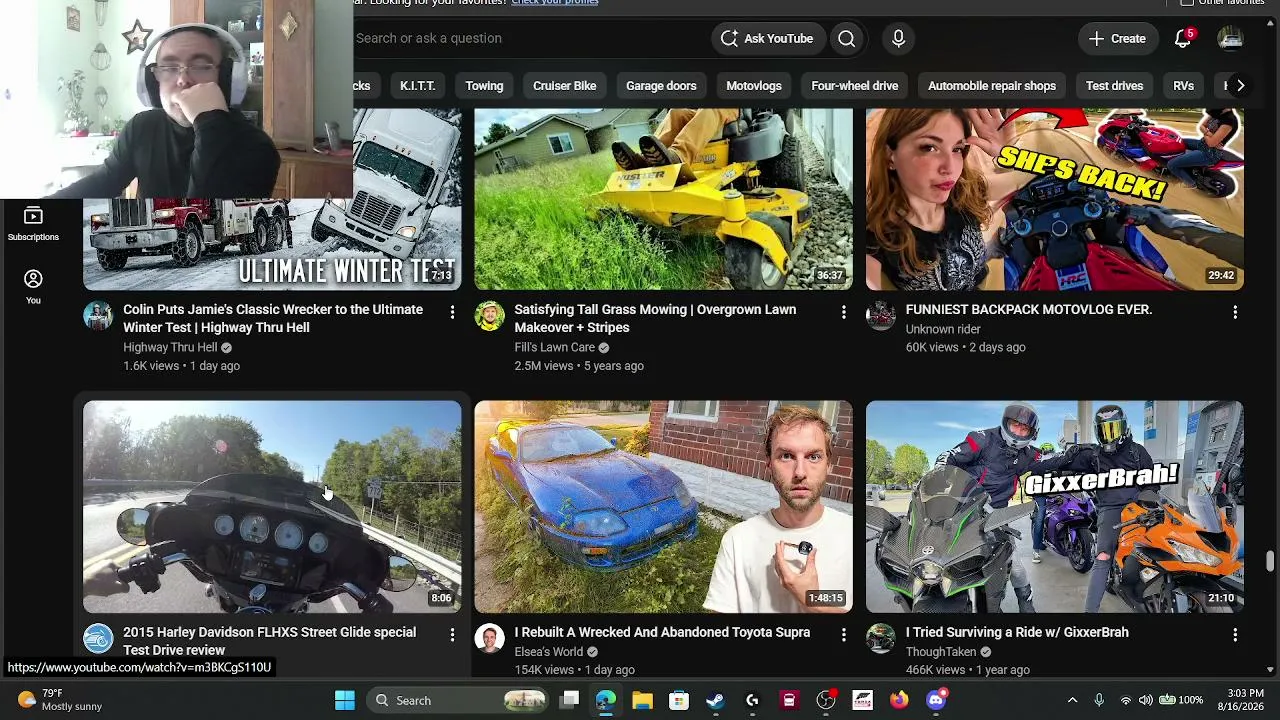This screenshot has height=720, width=1280.
Task: Open Fill's Lawn Care channel avatar
Action: [x=489, y=315]
